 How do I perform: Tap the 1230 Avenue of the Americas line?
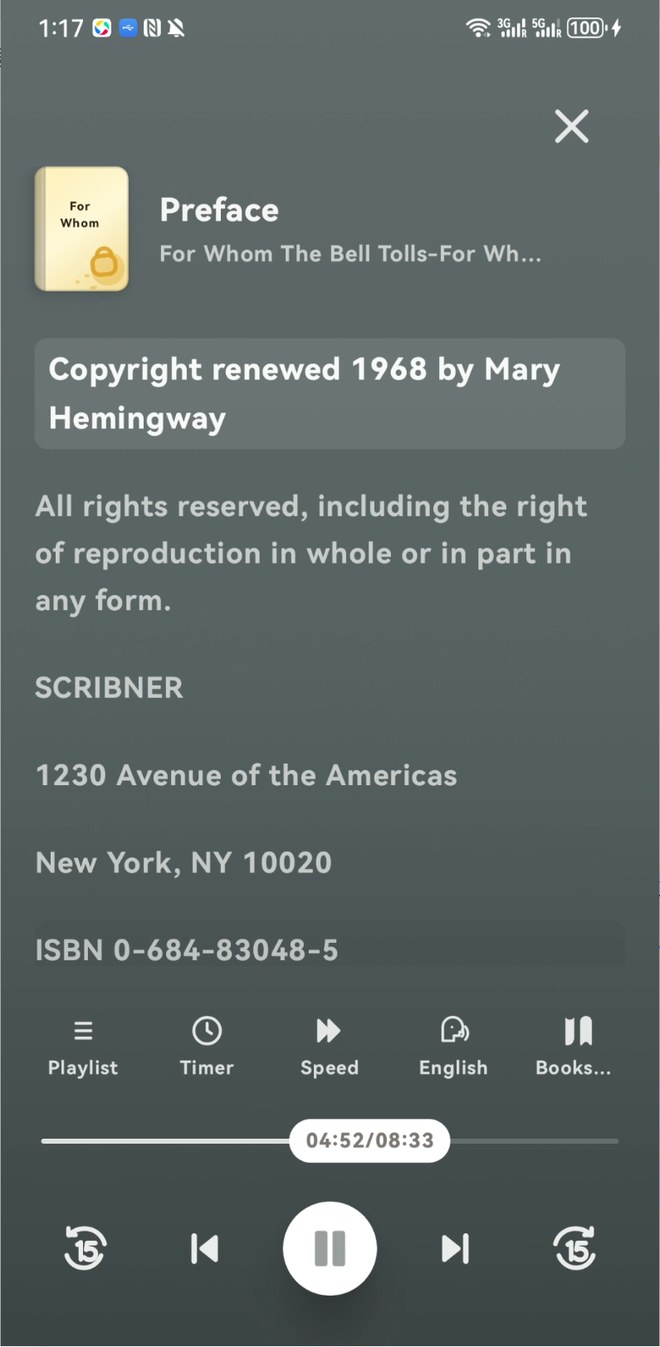tap(246, 775)
